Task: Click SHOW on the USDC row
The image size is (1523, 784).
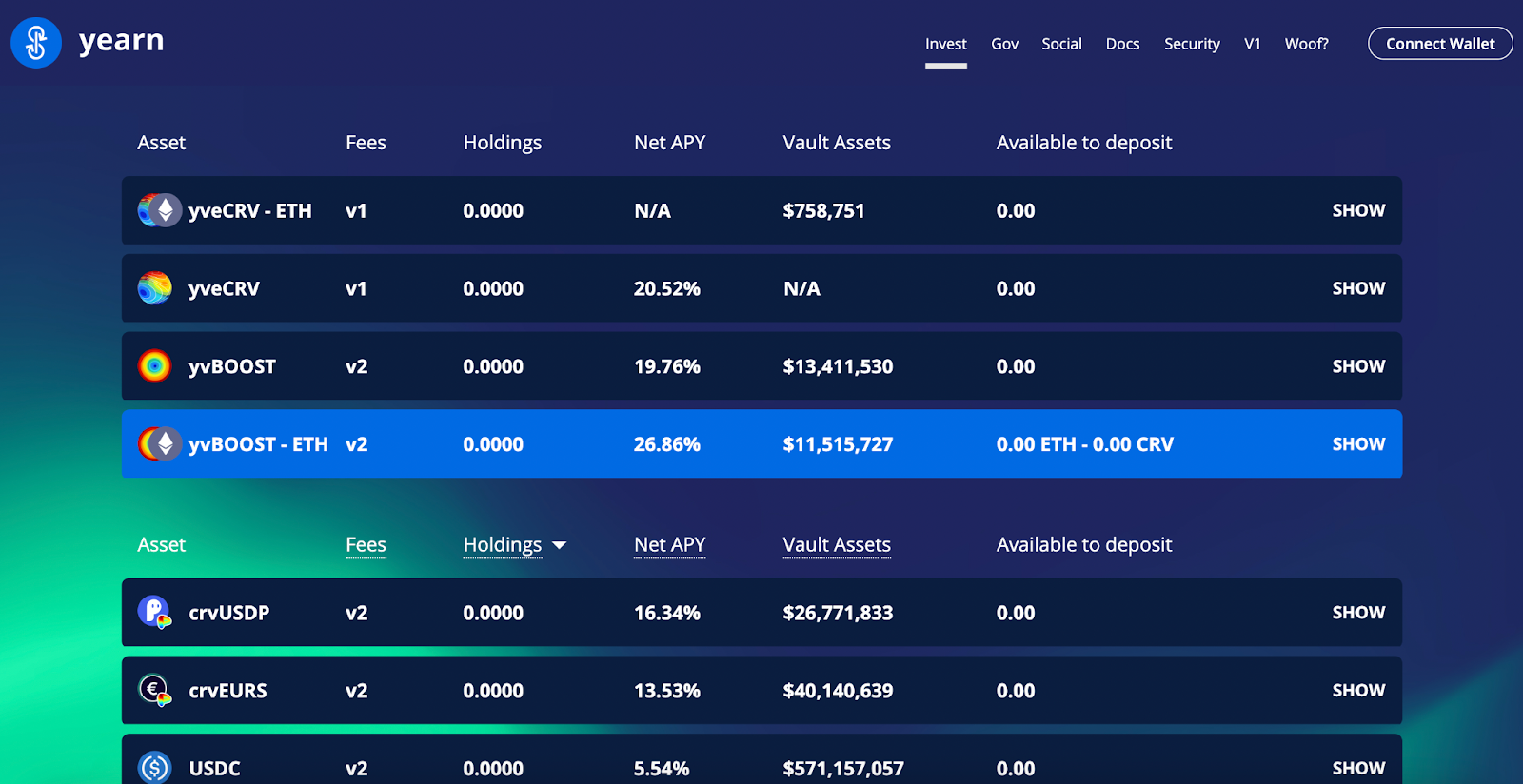Action: click(1358, 768)
